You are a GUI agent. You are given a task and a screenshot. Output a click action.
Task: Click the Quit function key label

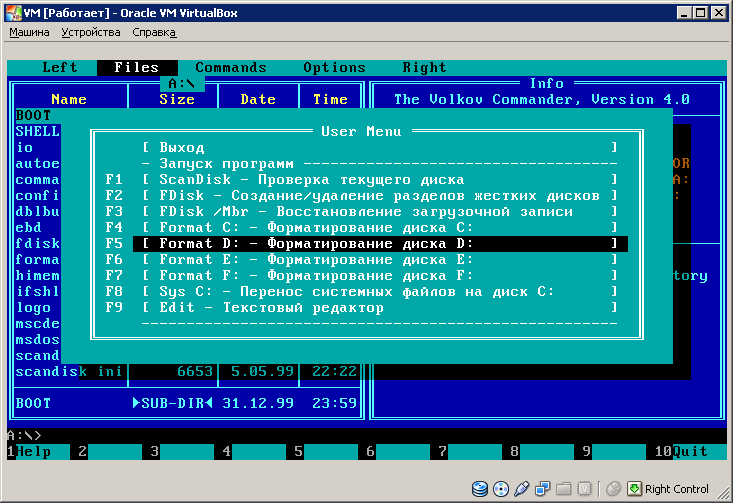coord(690,452)
